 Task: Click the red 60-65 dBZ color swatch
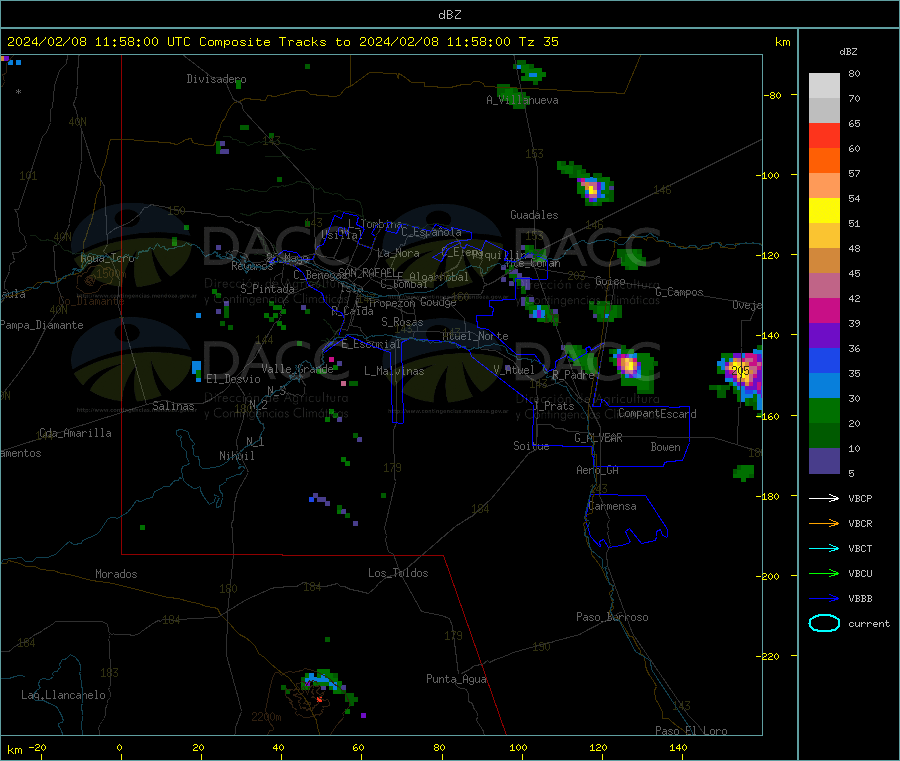pos(824,135)
